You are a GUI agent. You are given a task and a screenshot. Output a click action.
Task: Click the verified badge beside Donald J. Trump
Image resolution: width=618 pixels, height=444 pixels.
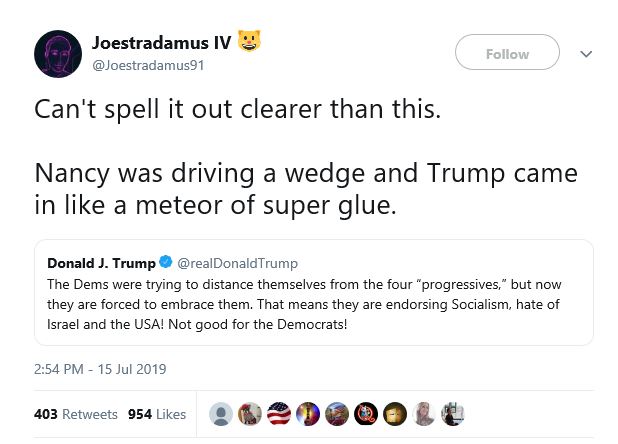166,264
